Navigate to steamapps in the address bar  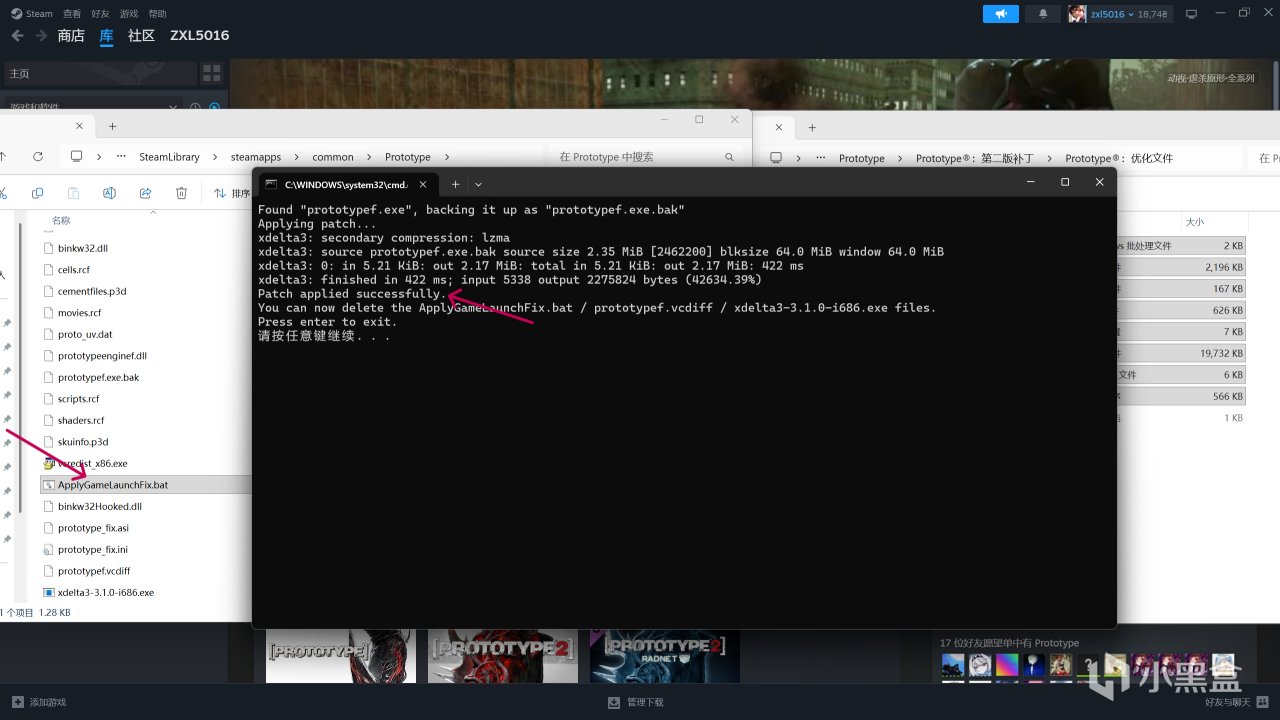tap(256, 157)
